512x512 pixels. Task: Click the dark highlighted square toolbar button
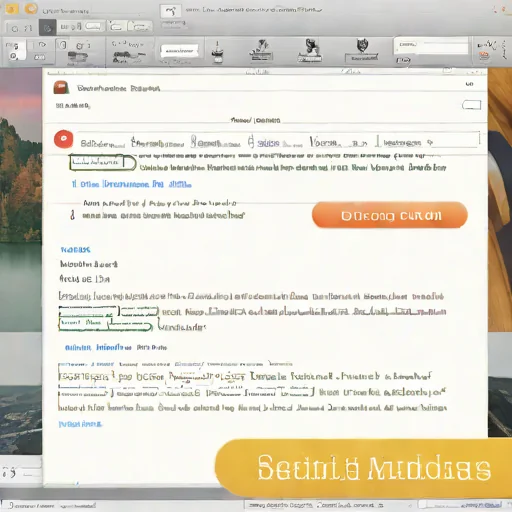click(x=47, y=28)
